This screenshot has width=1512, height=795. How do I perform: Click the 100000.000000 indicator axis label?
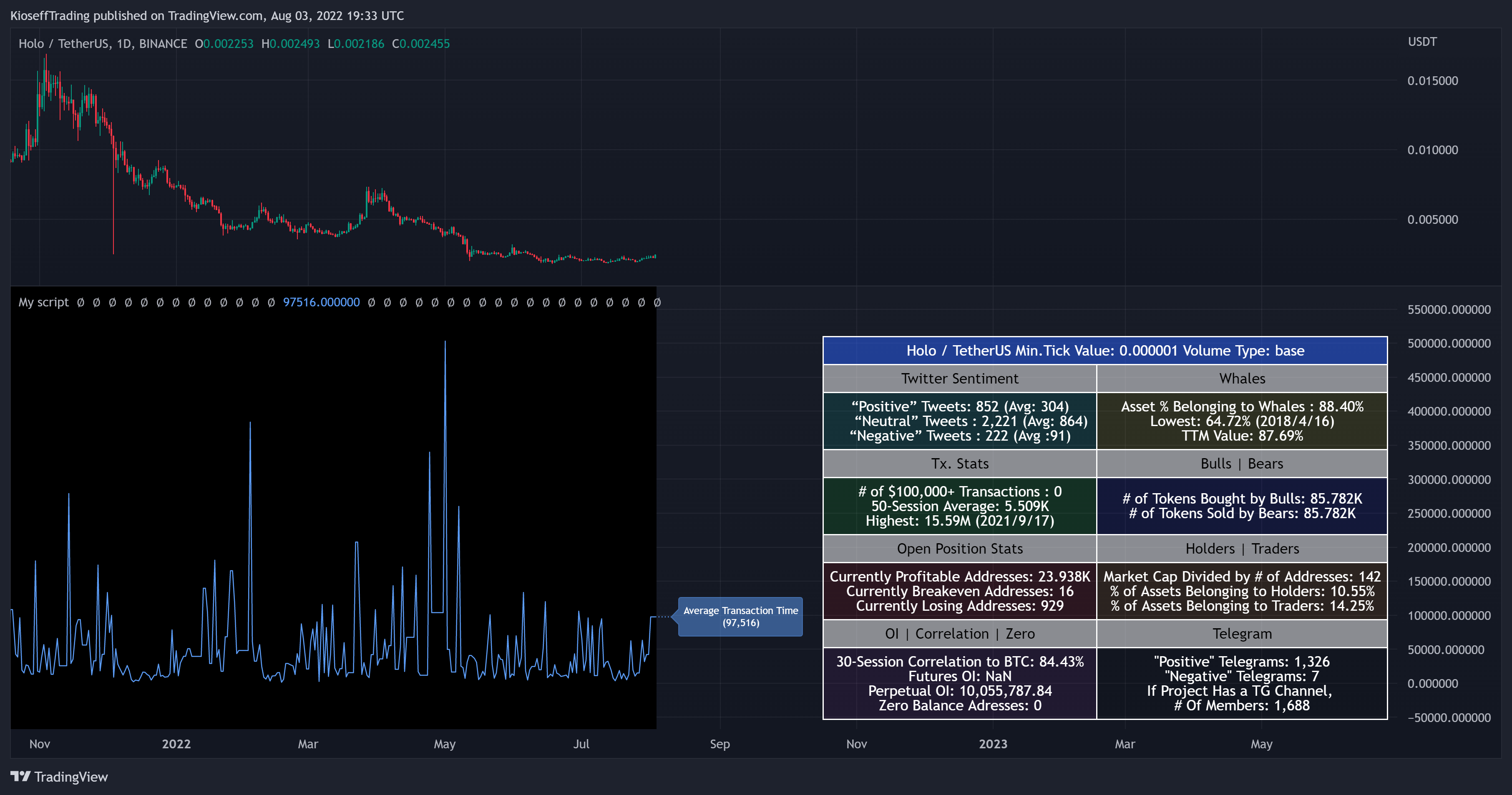tap(1449, 616)
